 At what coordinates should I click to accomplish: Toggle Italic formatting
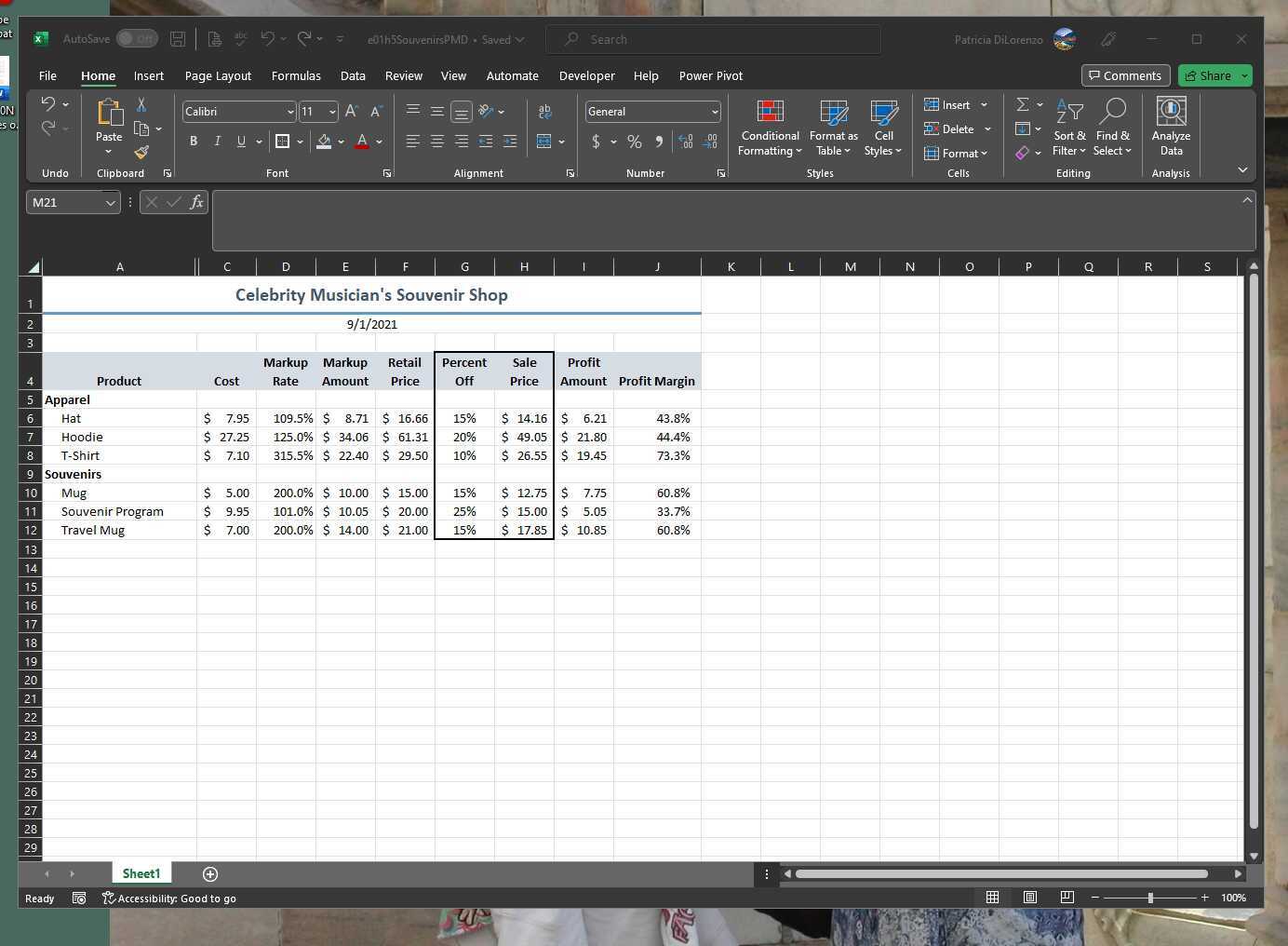218,142
